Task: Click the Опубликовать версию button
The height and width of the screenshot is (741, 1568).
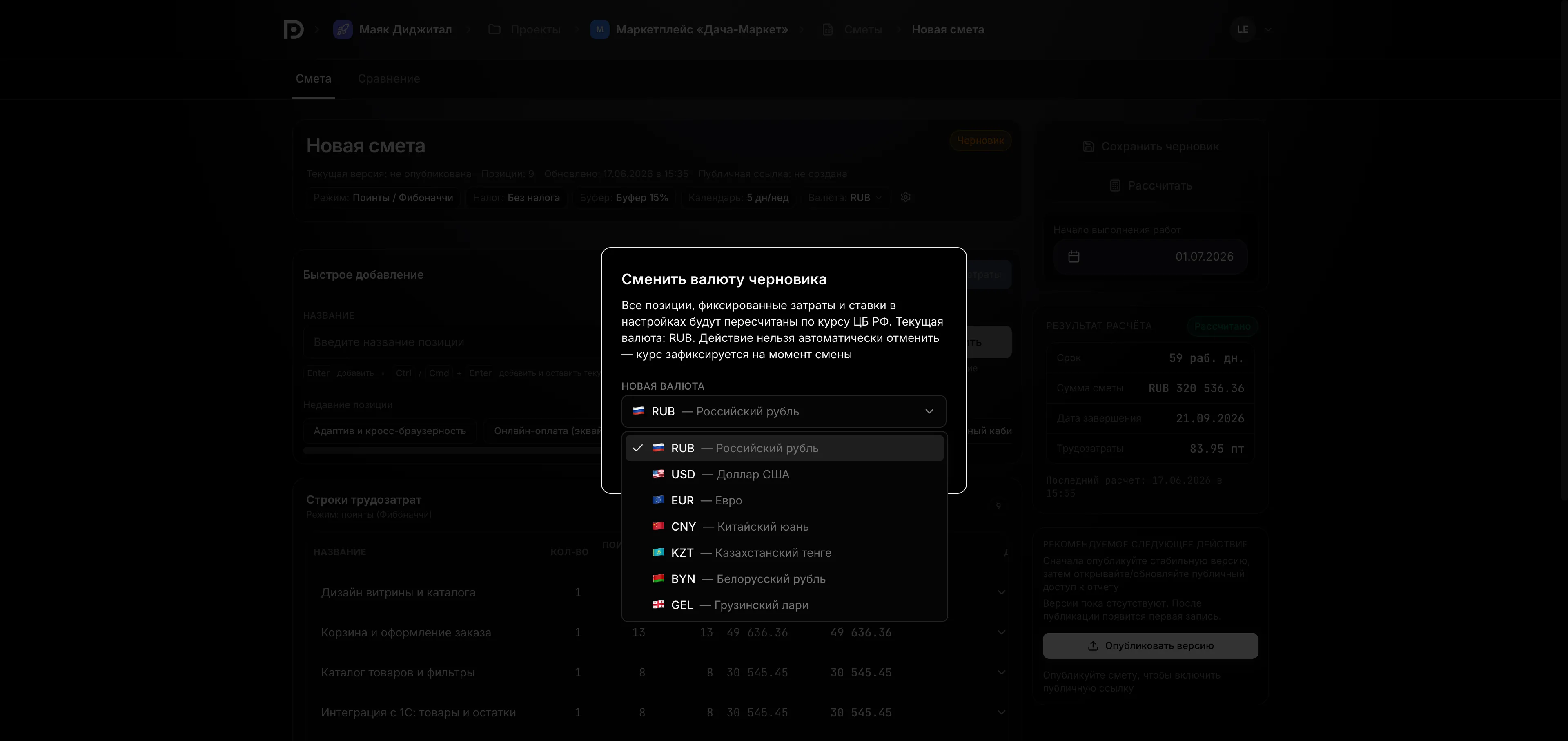Action: (x=1150, y=646)
